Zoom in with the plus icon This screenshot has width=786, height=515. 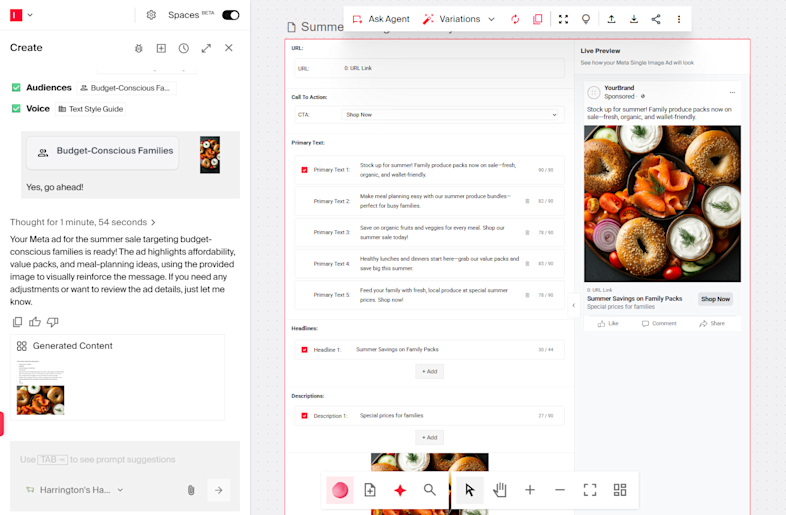click(530, 490)
